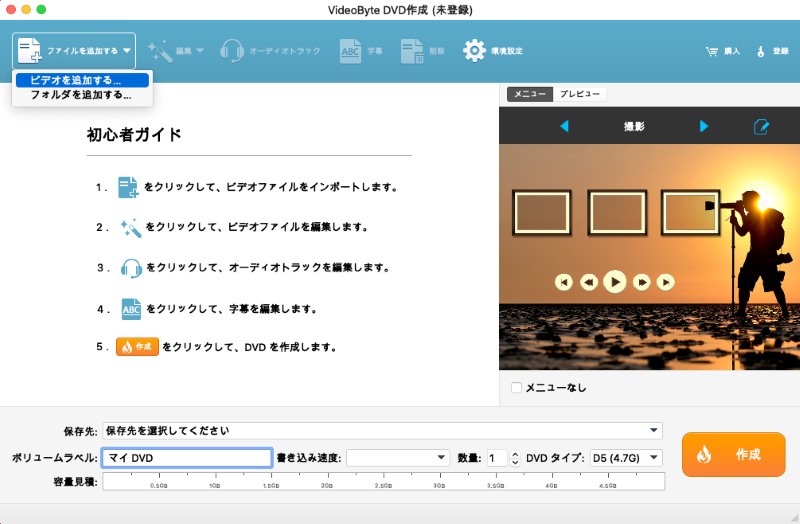
Task: Choose フォルダを追加する... from the dropdown menu
Action: (82, 95)
